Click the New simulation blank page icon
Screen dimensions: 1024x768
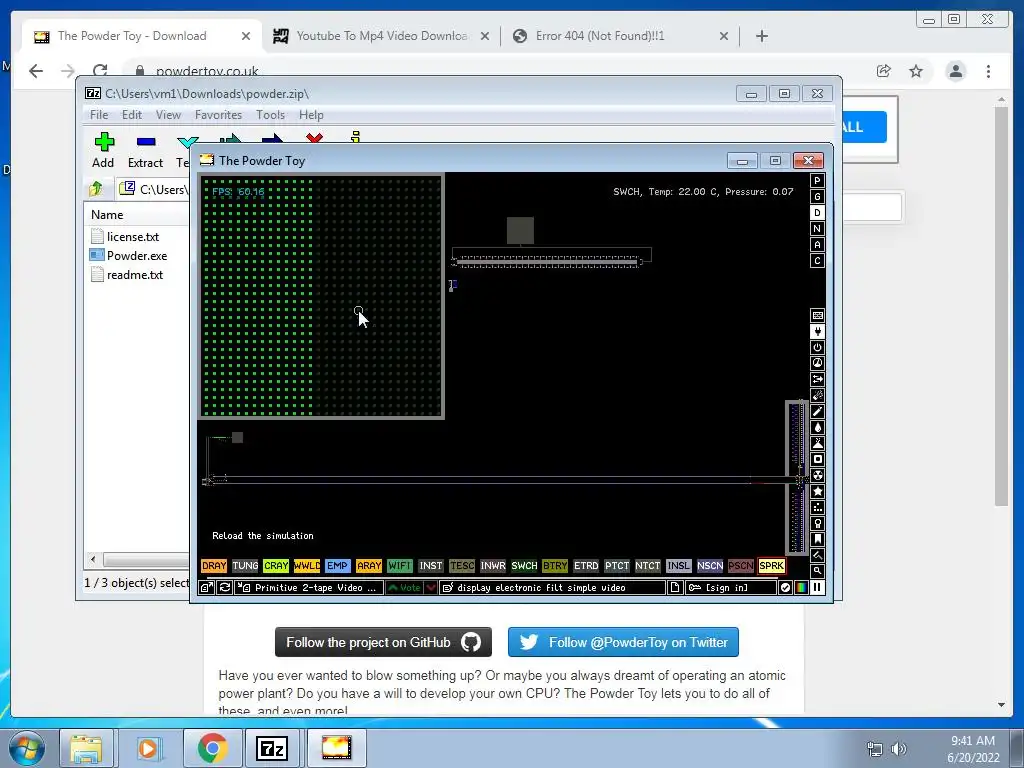coord(675,588)
